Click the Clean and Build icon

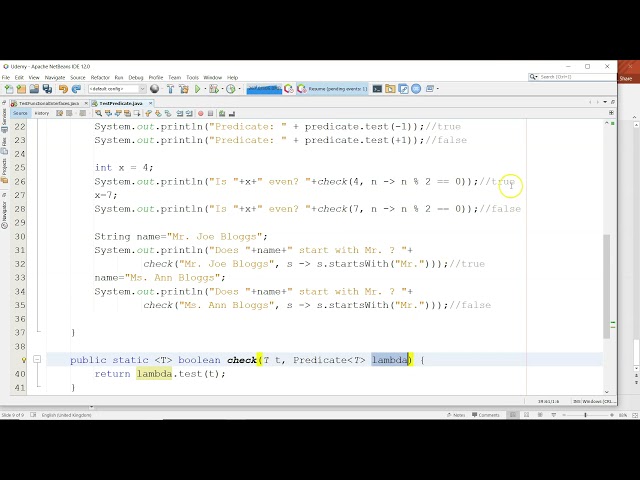(184, 89)
